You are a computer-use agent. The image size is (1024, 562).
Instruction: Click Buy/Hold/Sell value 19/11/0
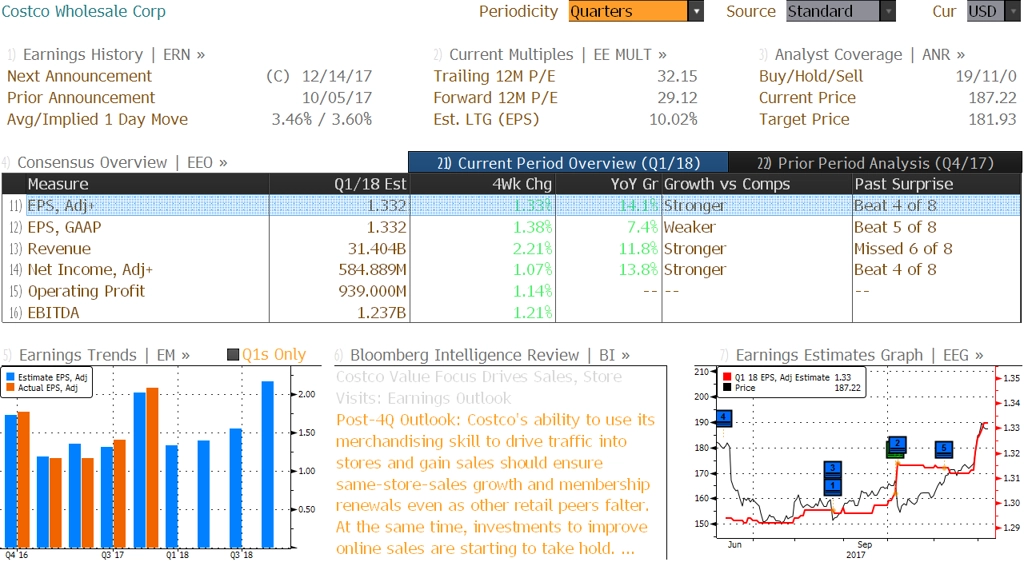point(986,76)
